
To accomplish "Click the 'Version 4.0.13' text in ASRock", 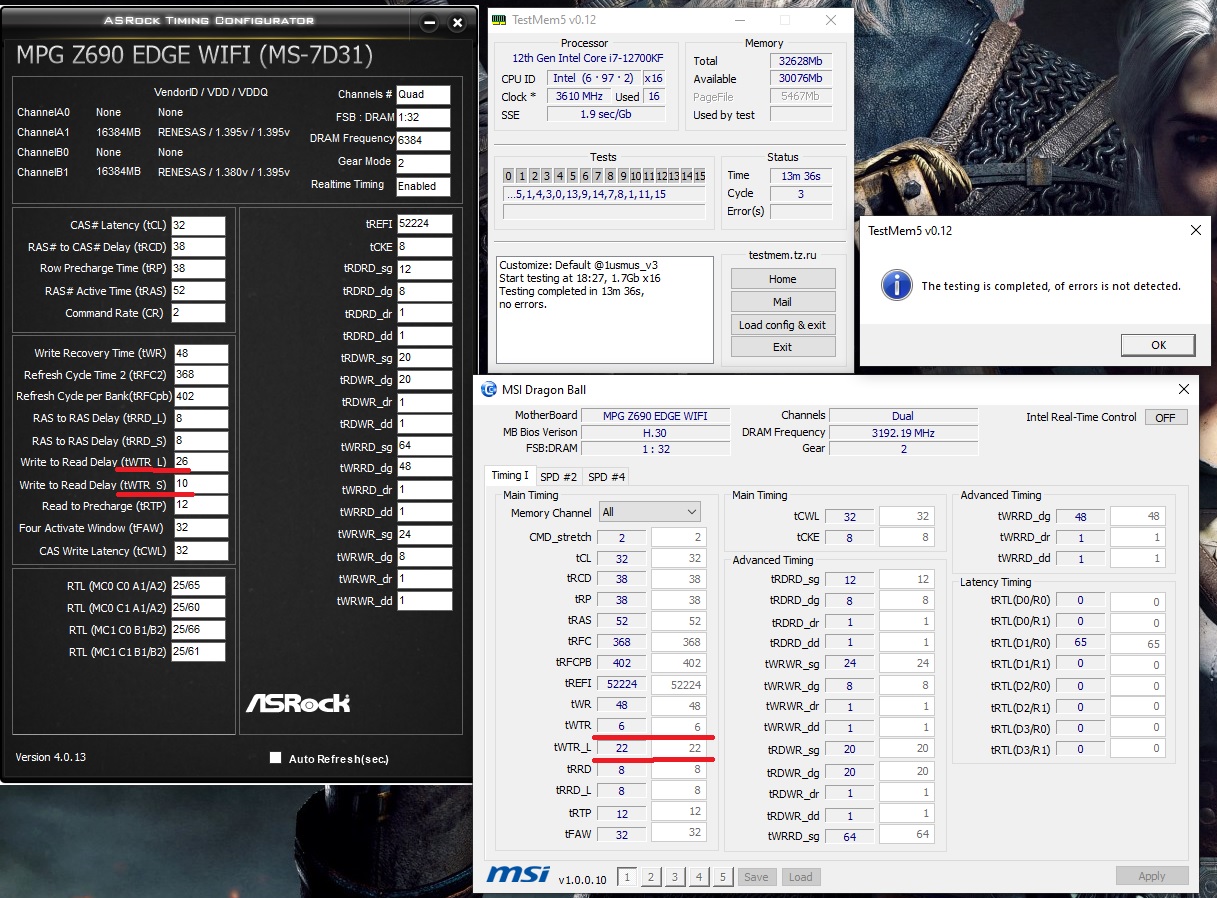I will tap(51, 757).
